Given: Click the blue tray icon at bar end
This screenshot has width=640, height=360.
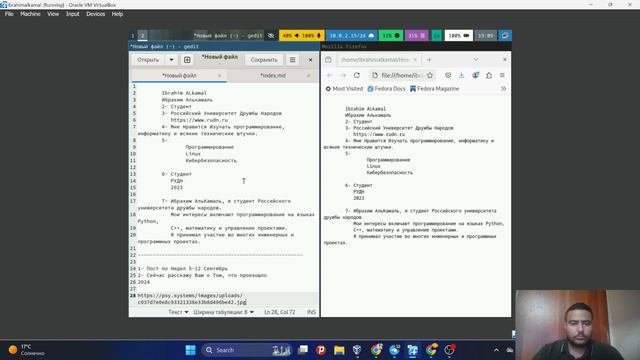Looking at the screenshot, I should coord(505,36).
